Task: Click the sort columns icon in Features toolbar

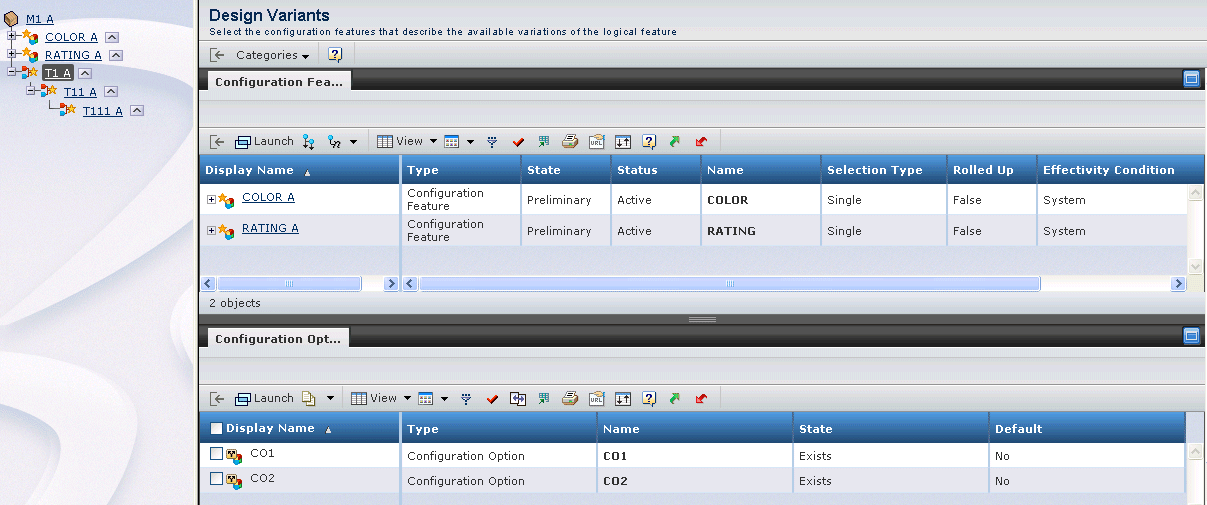Action: [623, 142]
